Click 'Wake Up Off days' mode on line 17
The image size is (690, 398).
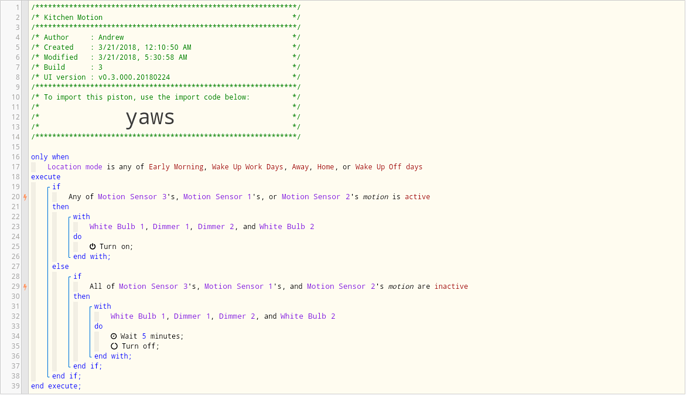click(x=389, y=167)
